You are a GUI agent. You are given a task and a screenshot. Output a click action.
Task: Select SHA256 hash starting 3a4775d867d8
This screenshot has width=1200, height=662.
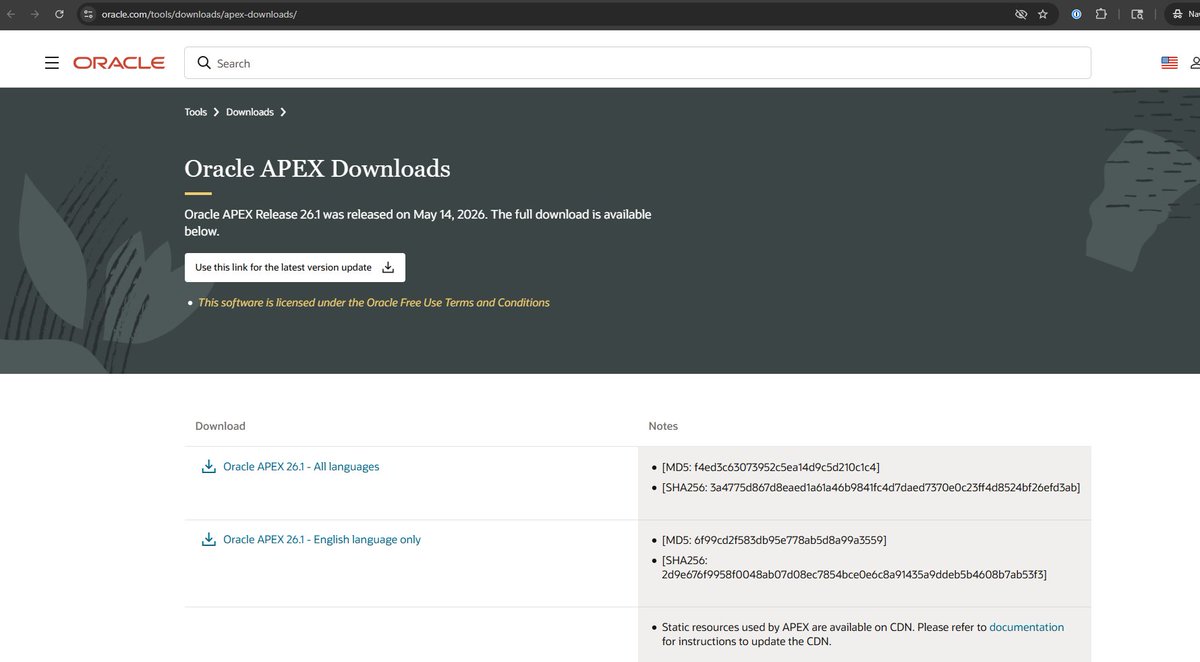[871, 488]
